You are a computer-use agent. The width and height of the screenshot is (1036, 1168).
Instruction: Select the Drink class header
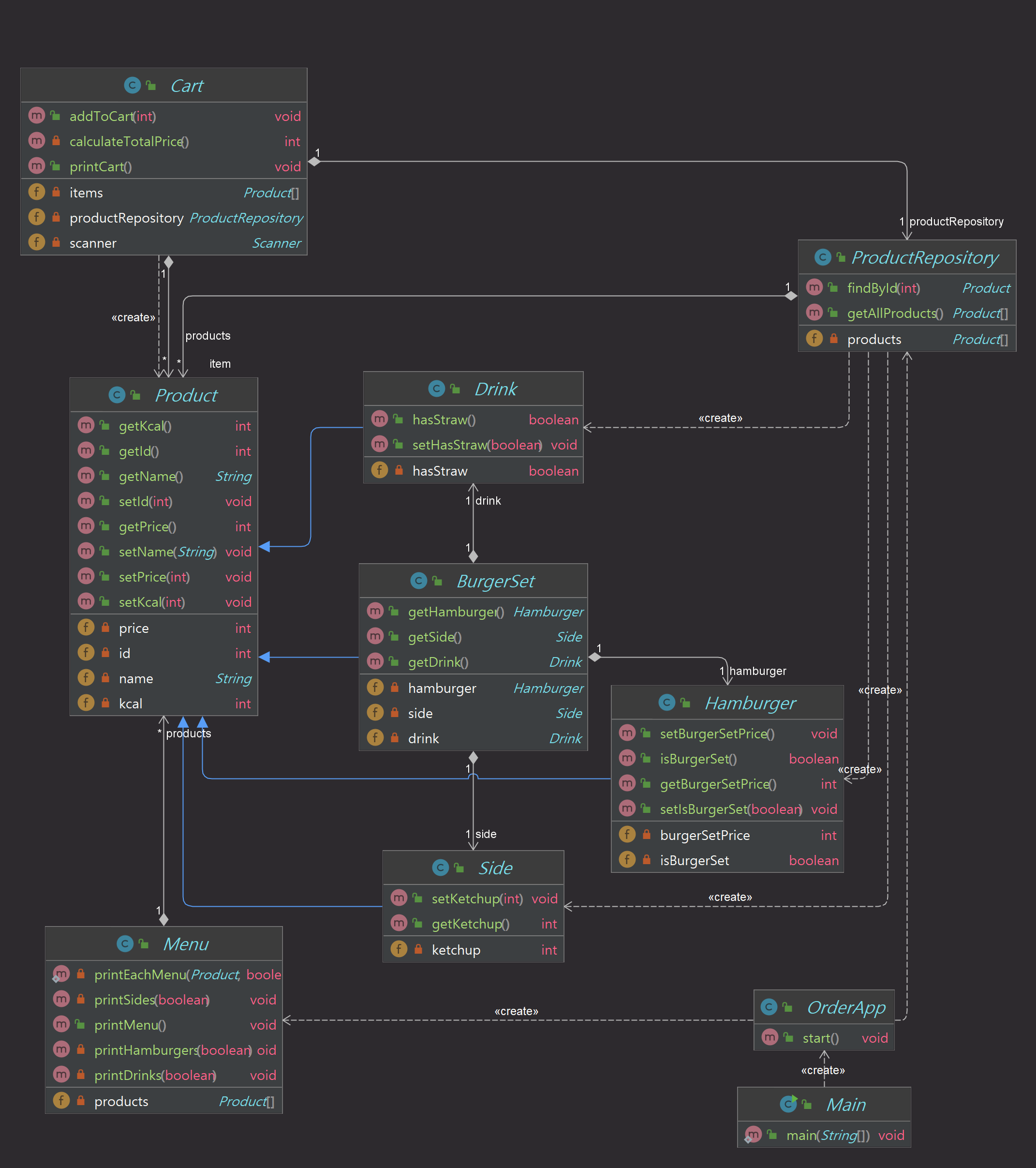495,389
